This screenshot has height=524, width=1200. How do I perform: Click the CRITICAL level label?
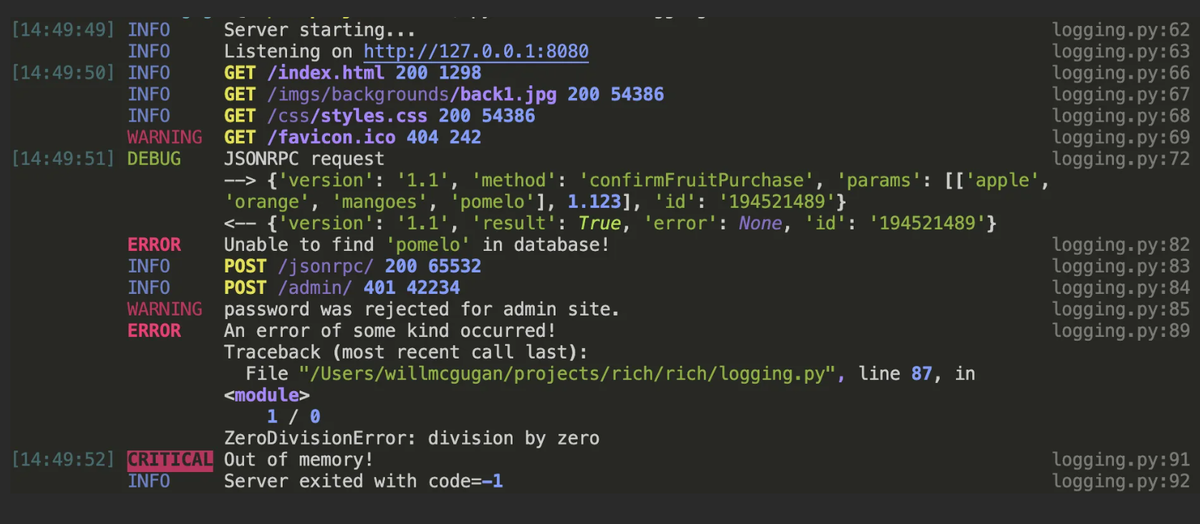(170, 460)
